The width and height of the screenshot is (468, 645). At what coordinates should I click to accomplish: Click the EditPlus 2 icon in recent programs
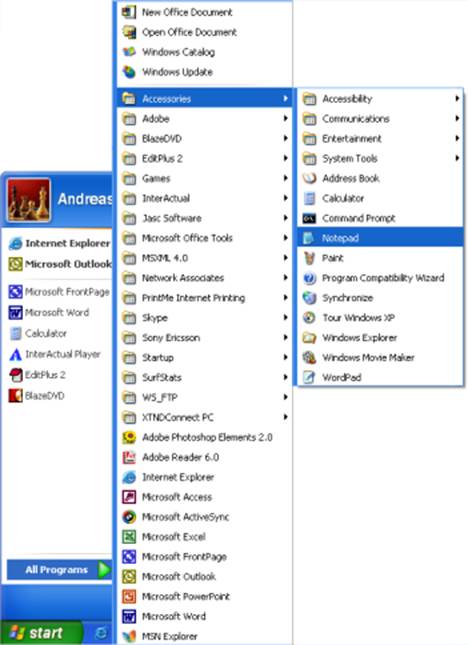tap(16, 375)
